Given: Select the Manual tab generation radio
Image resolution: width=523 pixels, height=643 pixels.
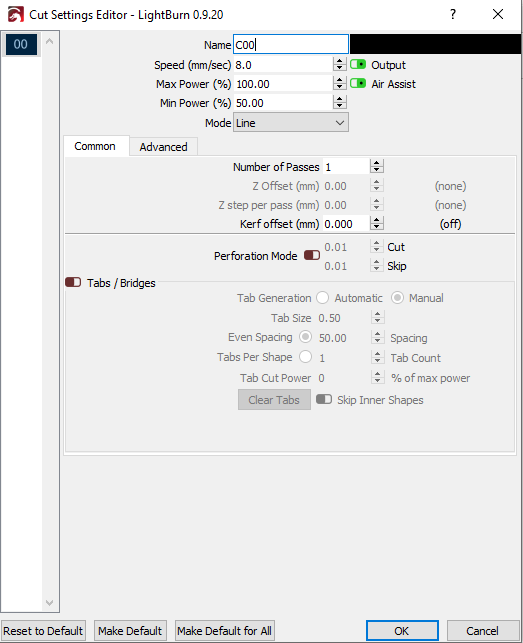Looking at the screenshot, I should point(397,298).
